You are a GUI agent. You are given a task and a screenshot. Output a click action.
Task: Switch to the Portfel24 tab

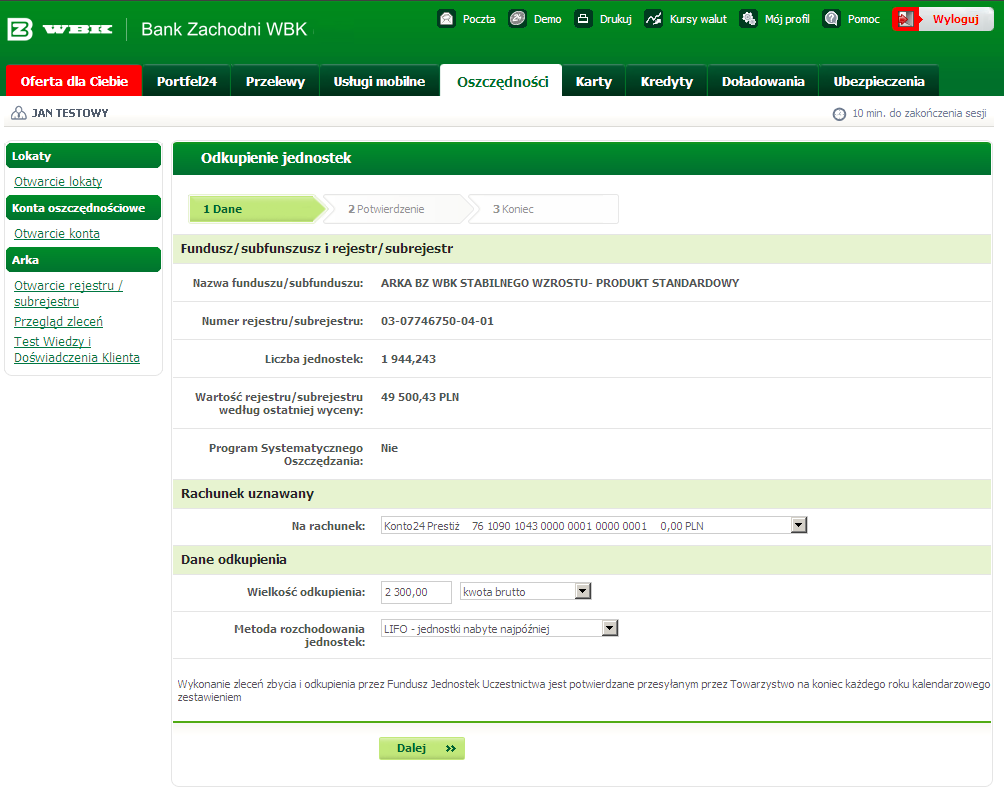point(186,81)
